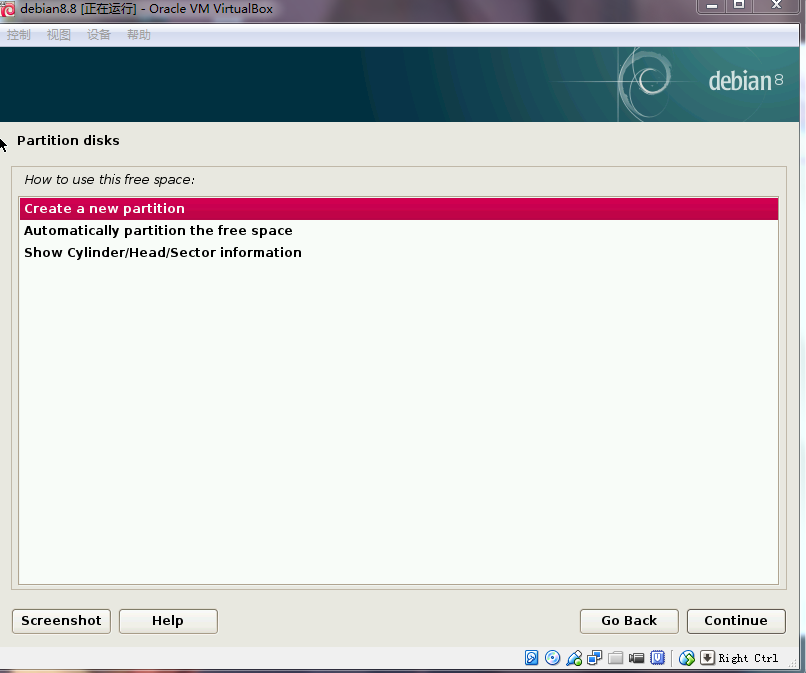Click the USB devices status icon

574,657
